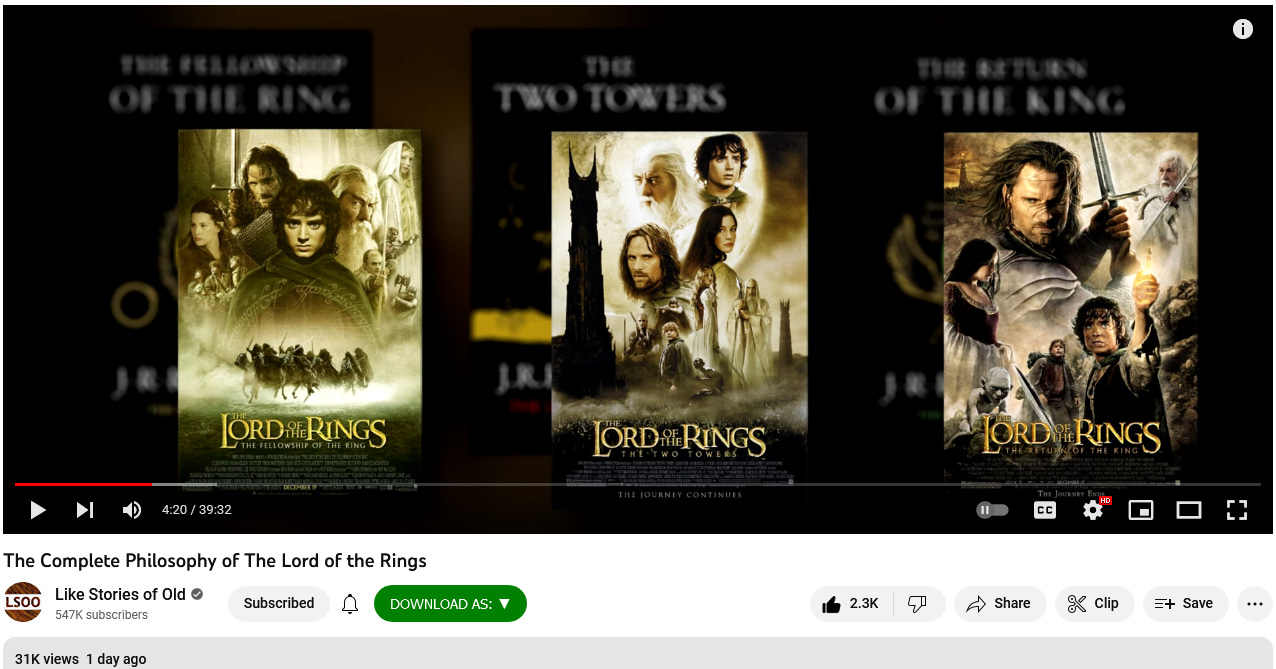Skip to the next video
This screenshot has height=669, width=1276.
pos(85,510)
